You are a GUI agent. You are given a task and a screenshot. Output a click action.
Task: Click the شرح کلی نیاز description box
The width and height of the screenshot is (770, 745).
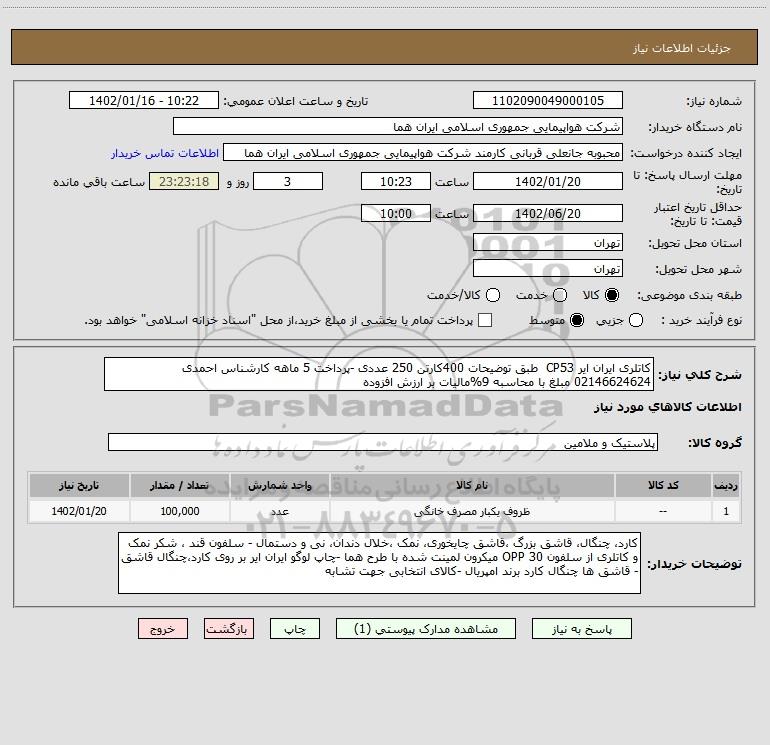click(x=379, y=375)
